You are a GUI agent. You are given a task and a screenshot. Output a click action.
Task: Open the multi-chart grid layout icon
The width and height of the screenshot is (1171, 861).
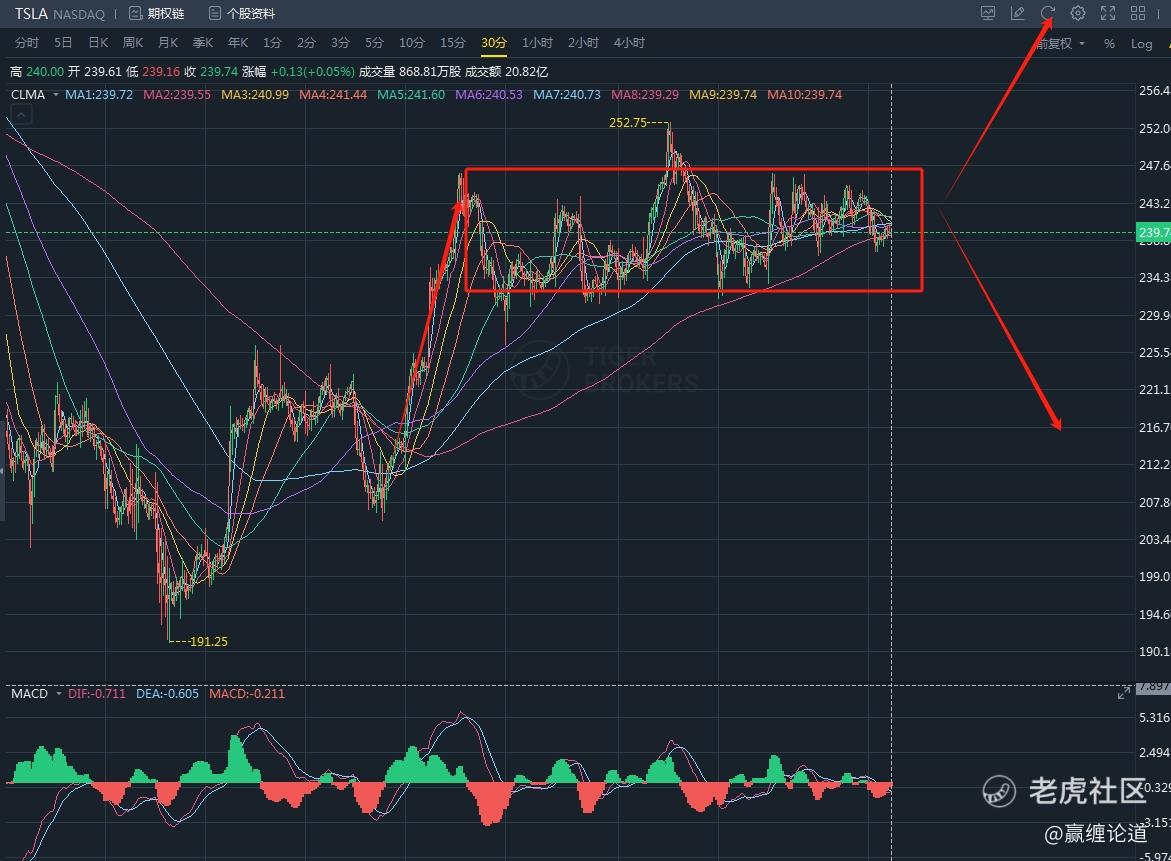click(x=1138, y=13)
